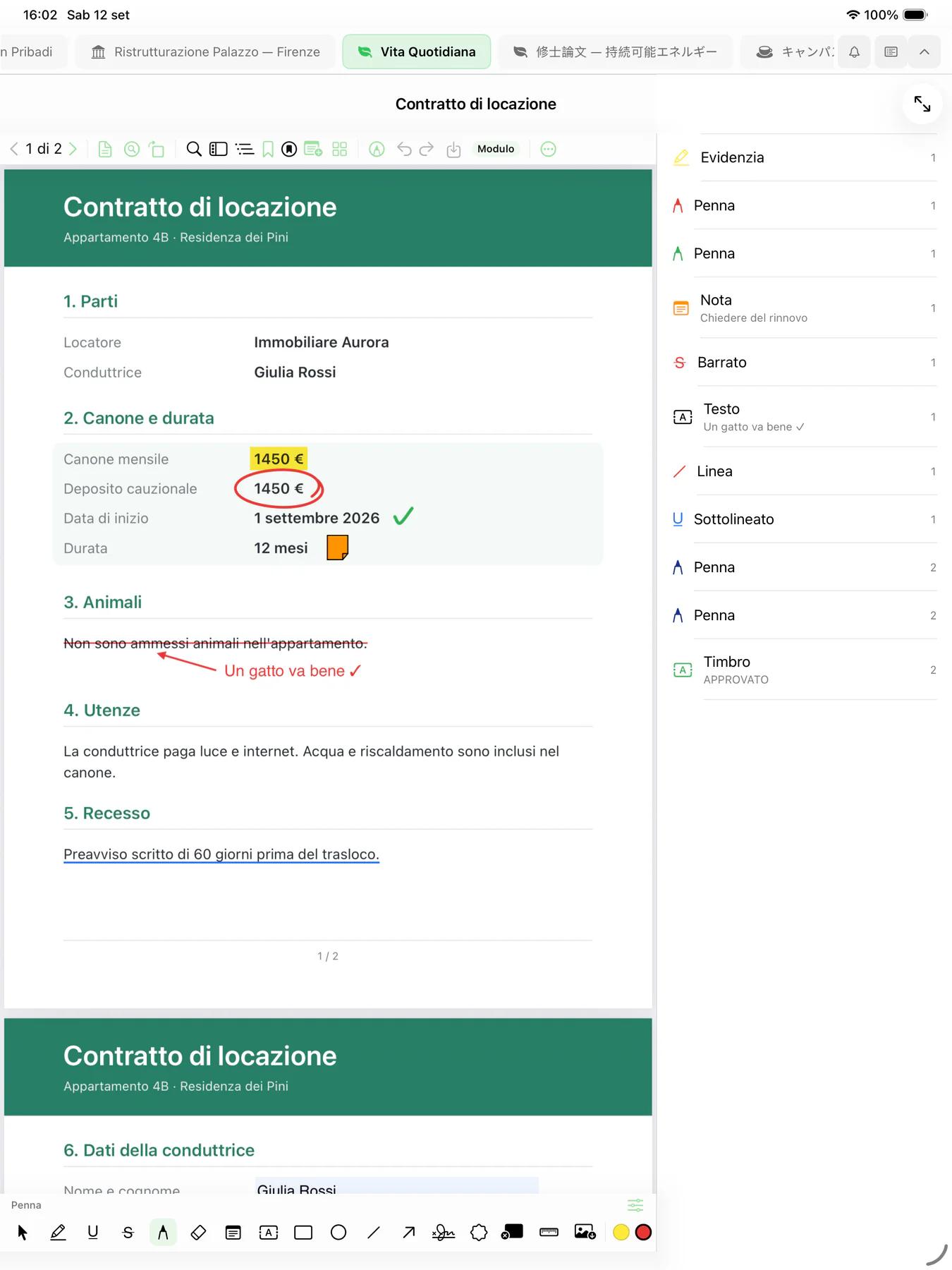Click the expand fullscreen arrows button
This screenshot has width=952, height=1270.
(922, 104)
